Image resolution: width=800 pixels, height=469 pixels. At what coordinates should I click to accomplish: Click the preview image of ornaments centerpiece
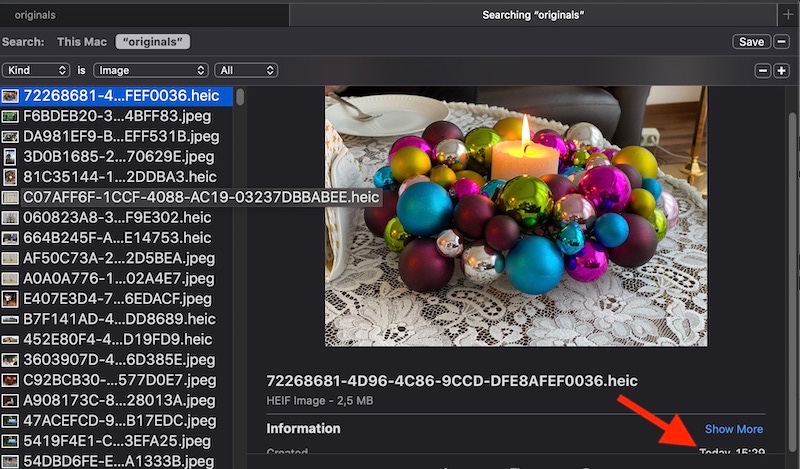pos(516,216)
